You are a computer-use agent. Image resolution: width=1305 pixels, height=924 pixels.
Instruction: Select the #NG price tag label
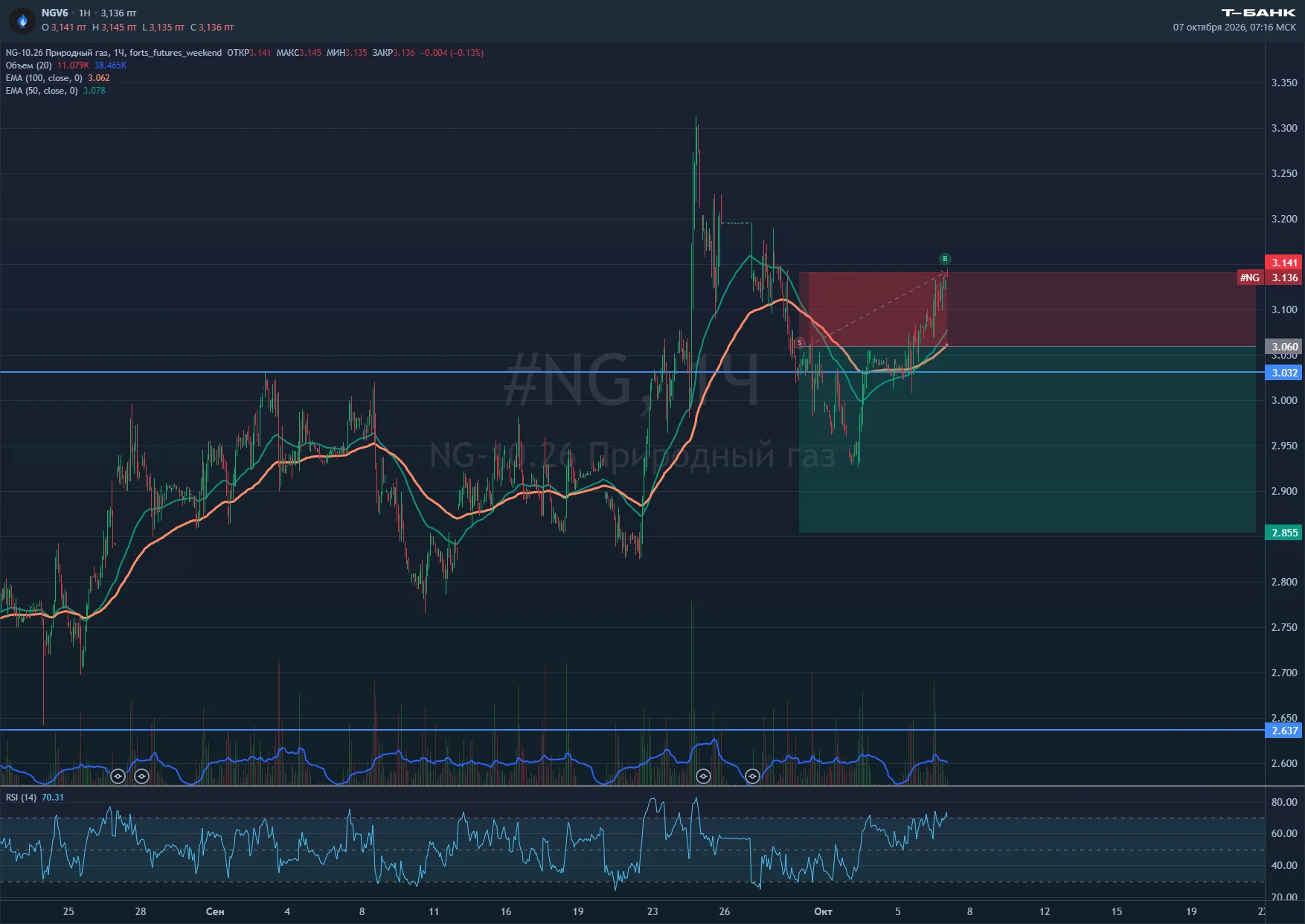(1250, 277)
